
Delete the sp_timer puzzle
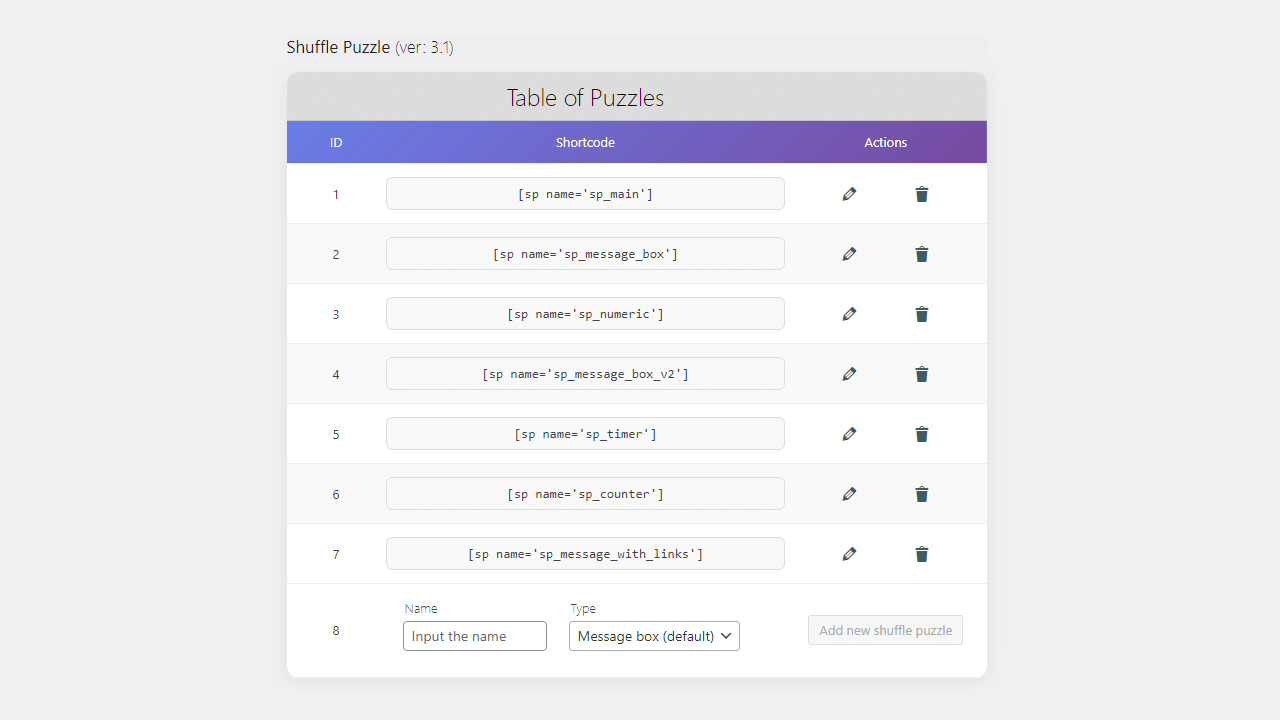point(922,434)
